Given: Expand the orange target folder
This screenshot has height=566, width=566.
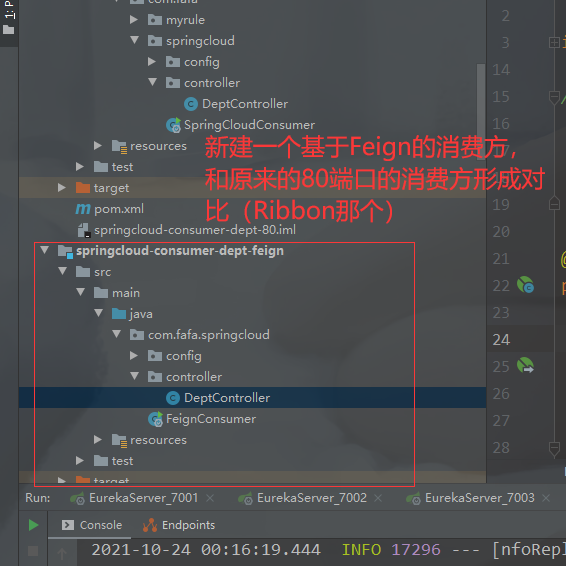Looking at the screenshot, I should pos(61,188).
